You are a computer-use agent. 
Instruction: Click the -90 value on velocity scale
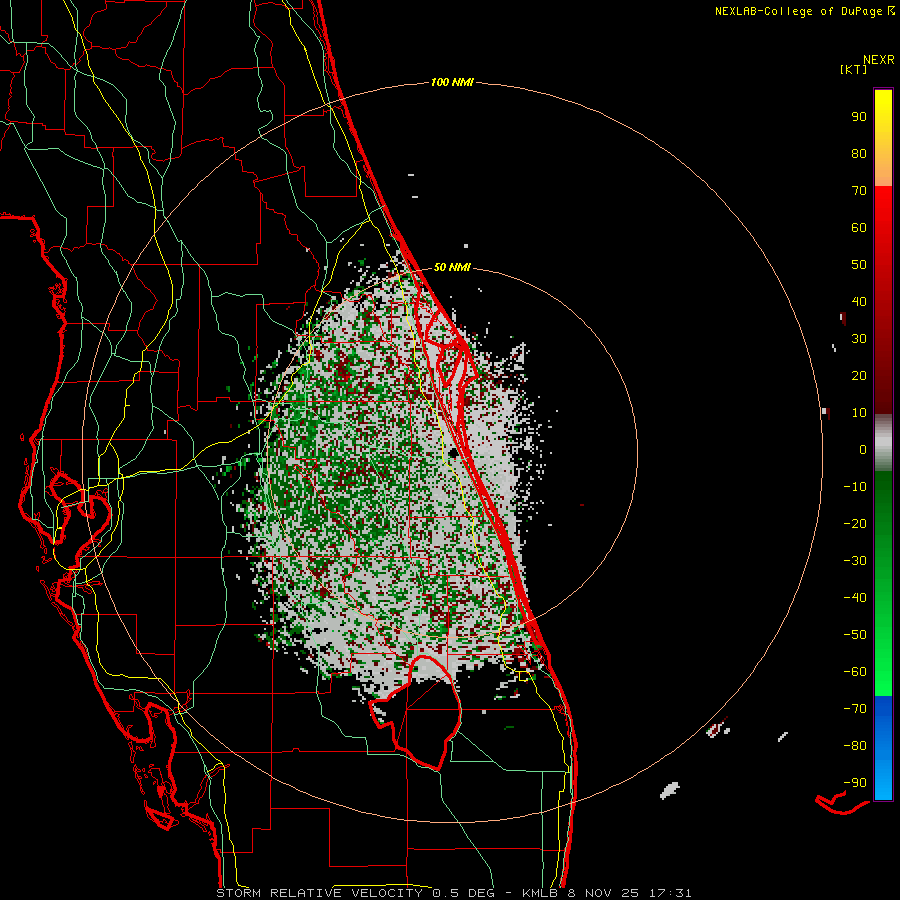click(x=855, y=783)
